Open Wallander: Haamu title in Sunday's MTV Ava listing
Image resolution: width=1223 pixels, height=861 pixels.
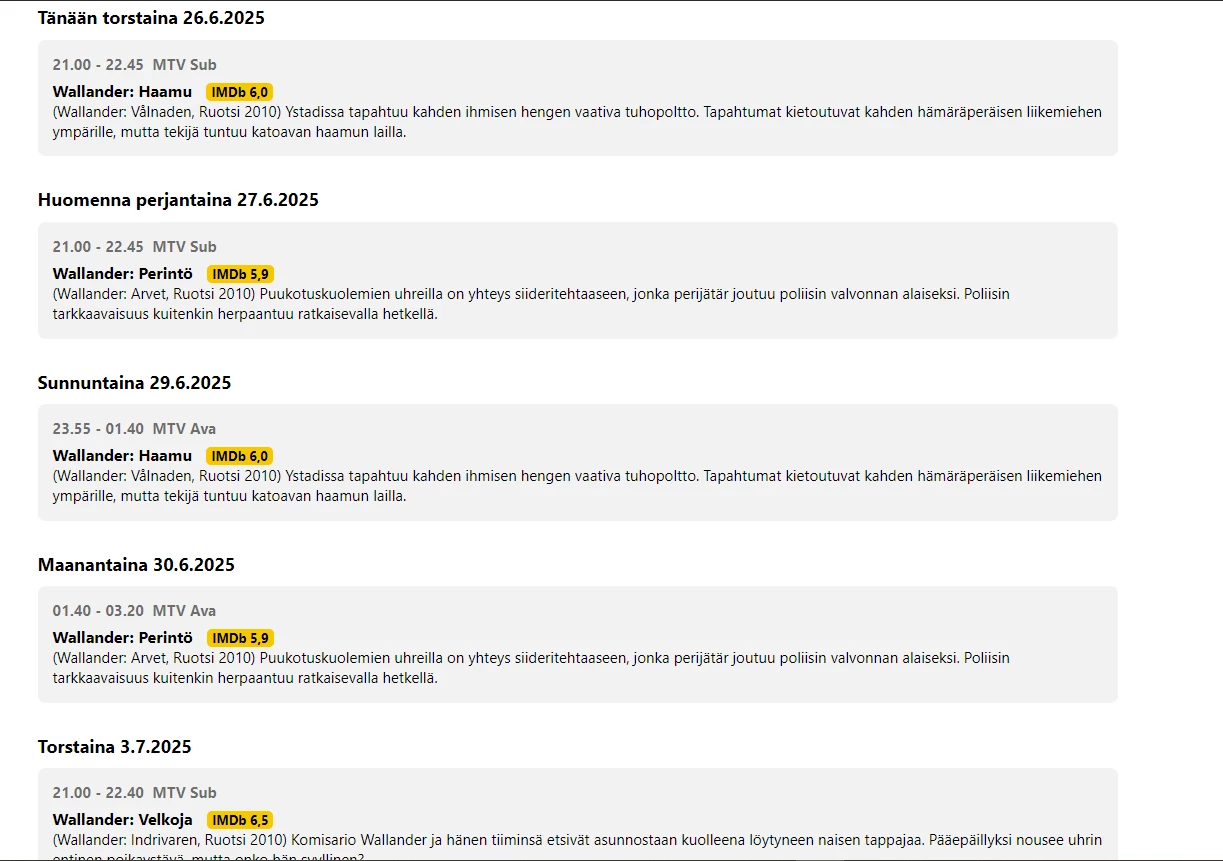122,456
